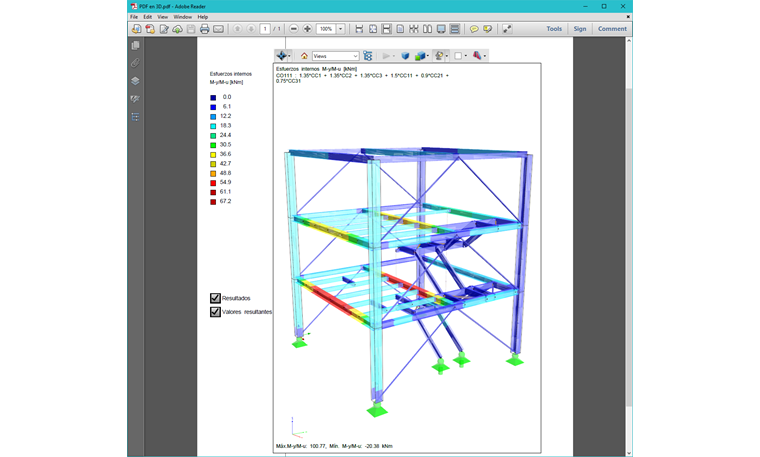Print the document with printer icon

tap(205, 29)
